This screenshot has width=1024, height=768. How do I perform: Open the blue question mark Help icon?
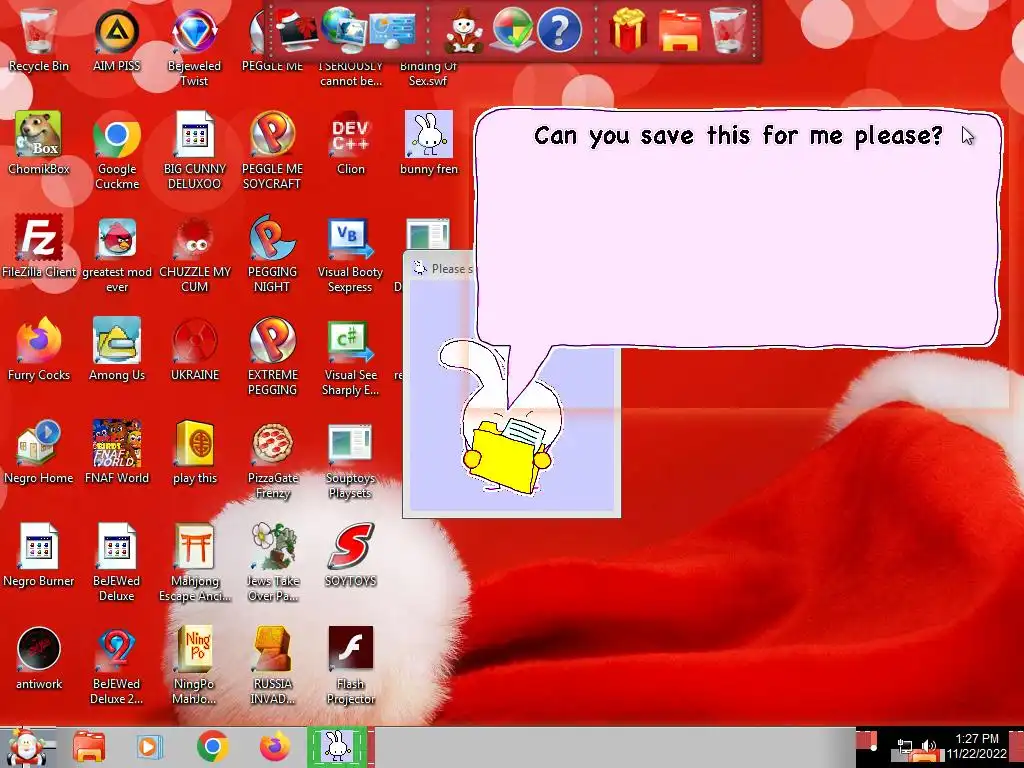click(x=560, y=29)
